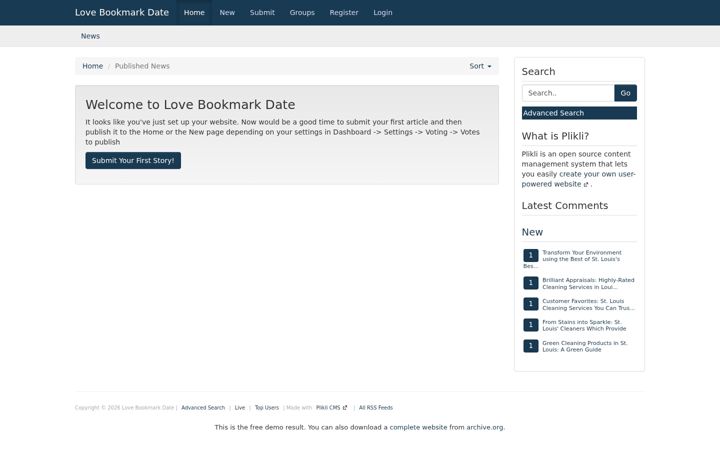The height and width of the screenshot is (450, 720).
Task: Open the All RSS Feeds footer link
Action: pyautogui.click(x=376, y=408)
